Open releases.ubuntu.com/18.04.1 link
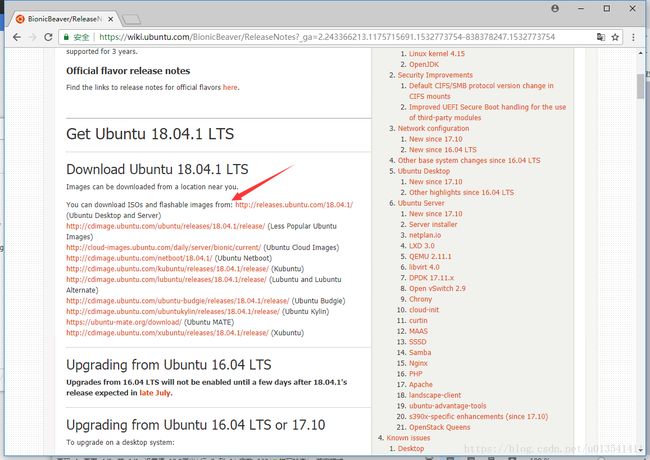Screen dimensions: 650x460 [x=294, y=205]
